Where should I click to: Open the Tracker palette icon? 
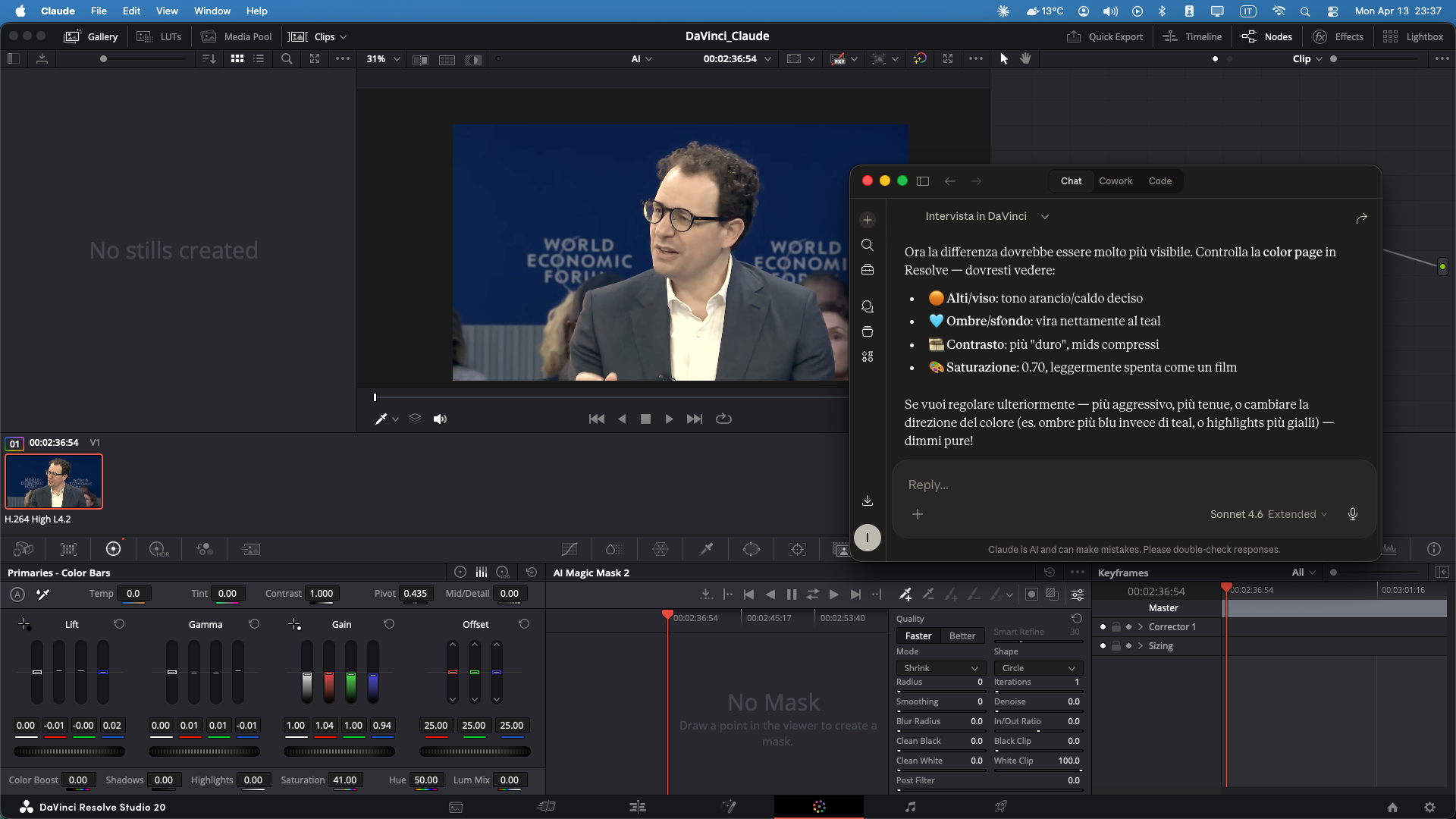click(797, 549)
